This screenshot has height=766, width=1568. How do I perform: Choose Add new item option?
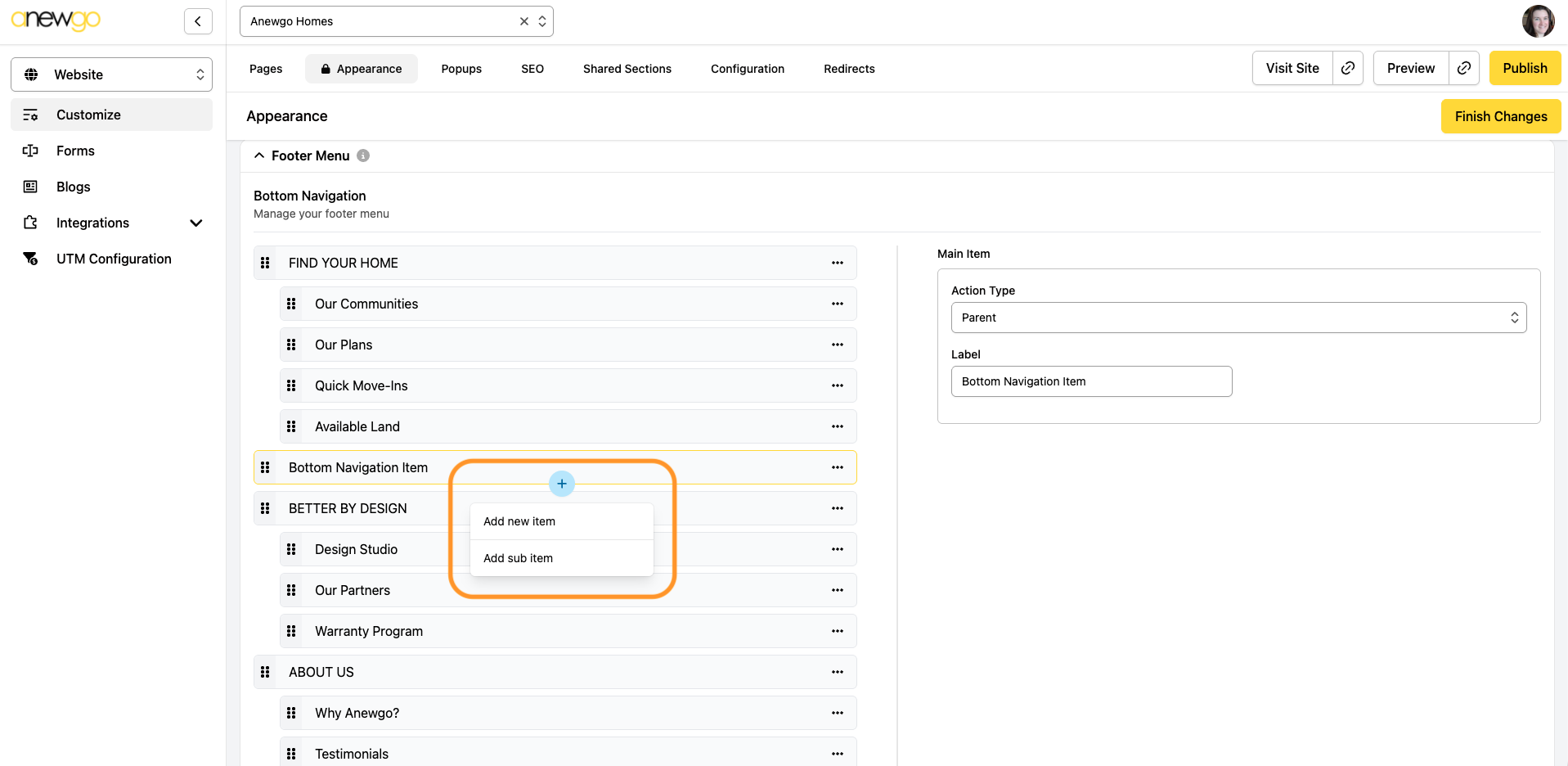[x=519, y=521]
